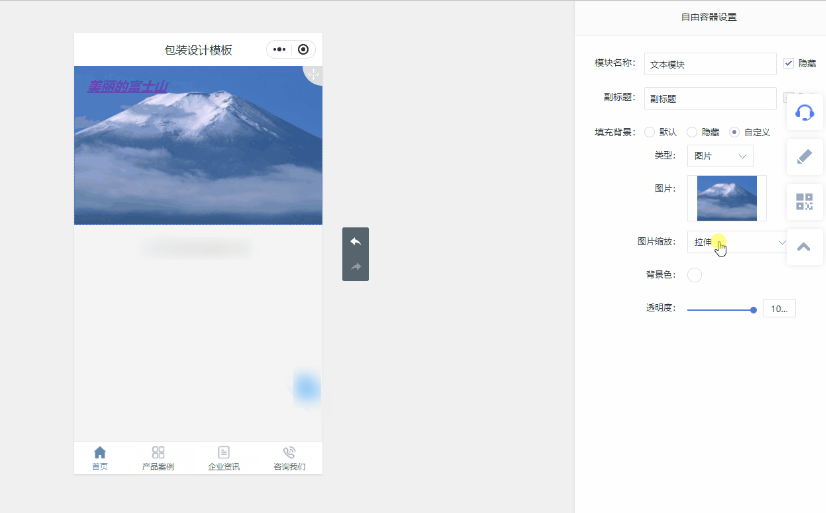826x513 pixels.
Task: Click the undo arrow button
Action: tap(355, 241)
